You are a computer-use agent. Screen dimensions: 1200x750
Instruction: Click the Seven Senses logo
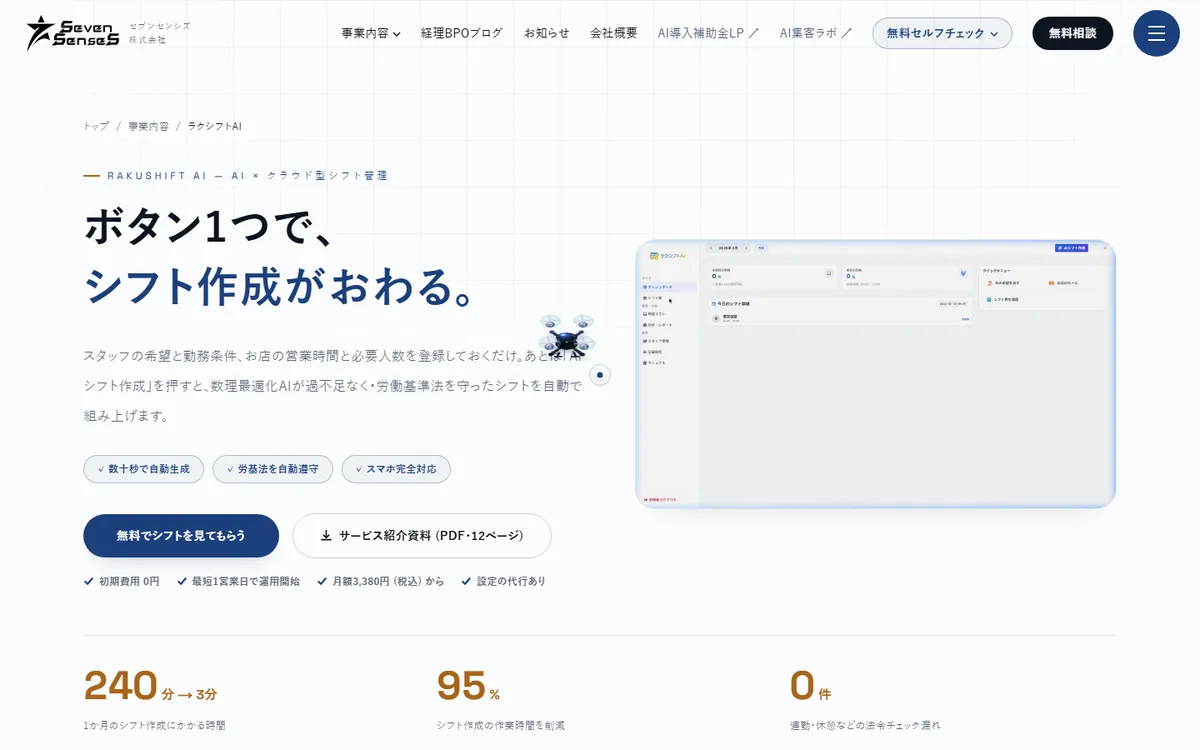click(x=73, y=33)
